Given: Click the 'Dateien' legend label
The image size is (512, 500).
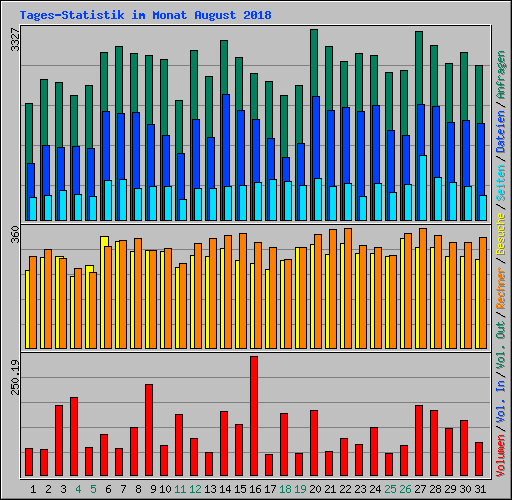Looking at the screenshot, I should tap(501, 132).
